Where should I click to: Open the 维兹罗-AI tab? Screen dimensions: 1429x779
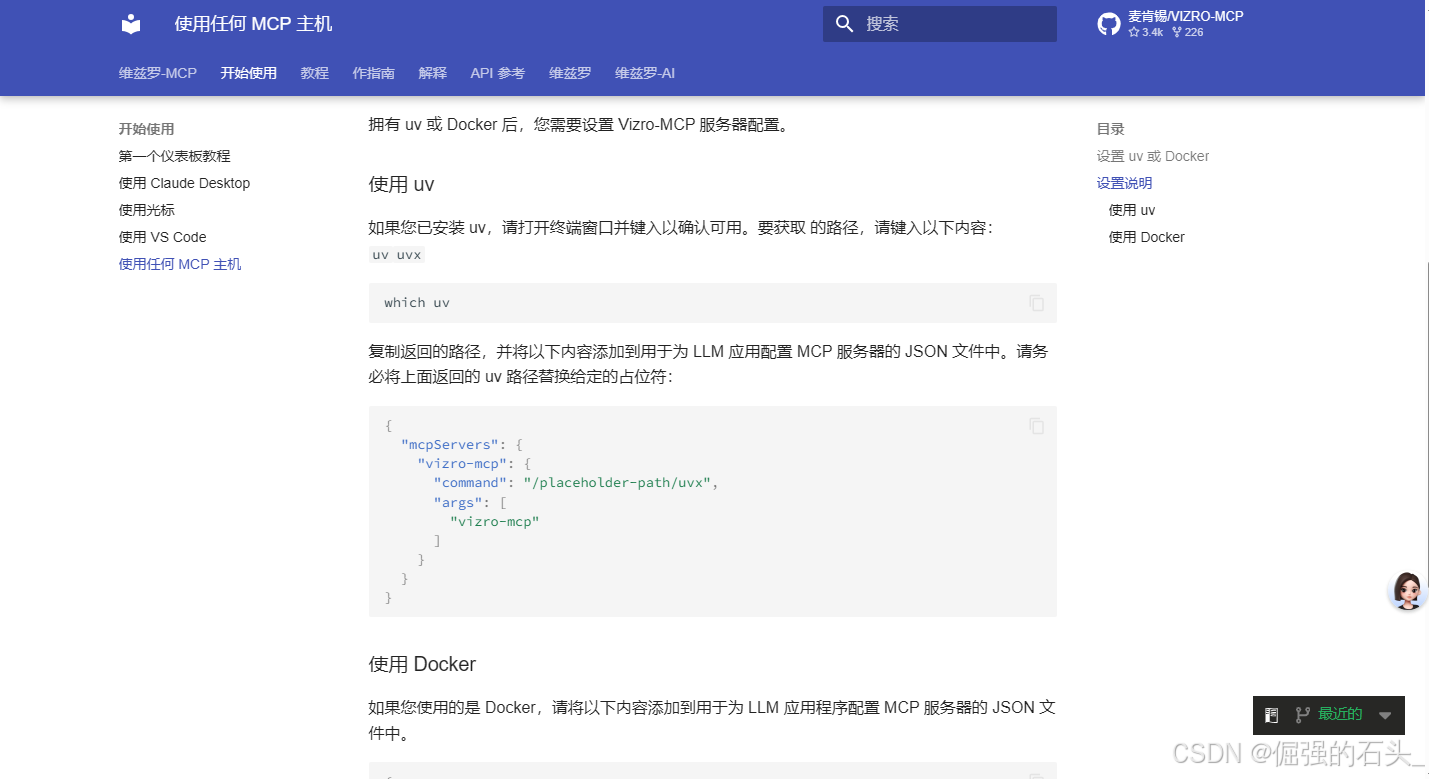[645, 73]
